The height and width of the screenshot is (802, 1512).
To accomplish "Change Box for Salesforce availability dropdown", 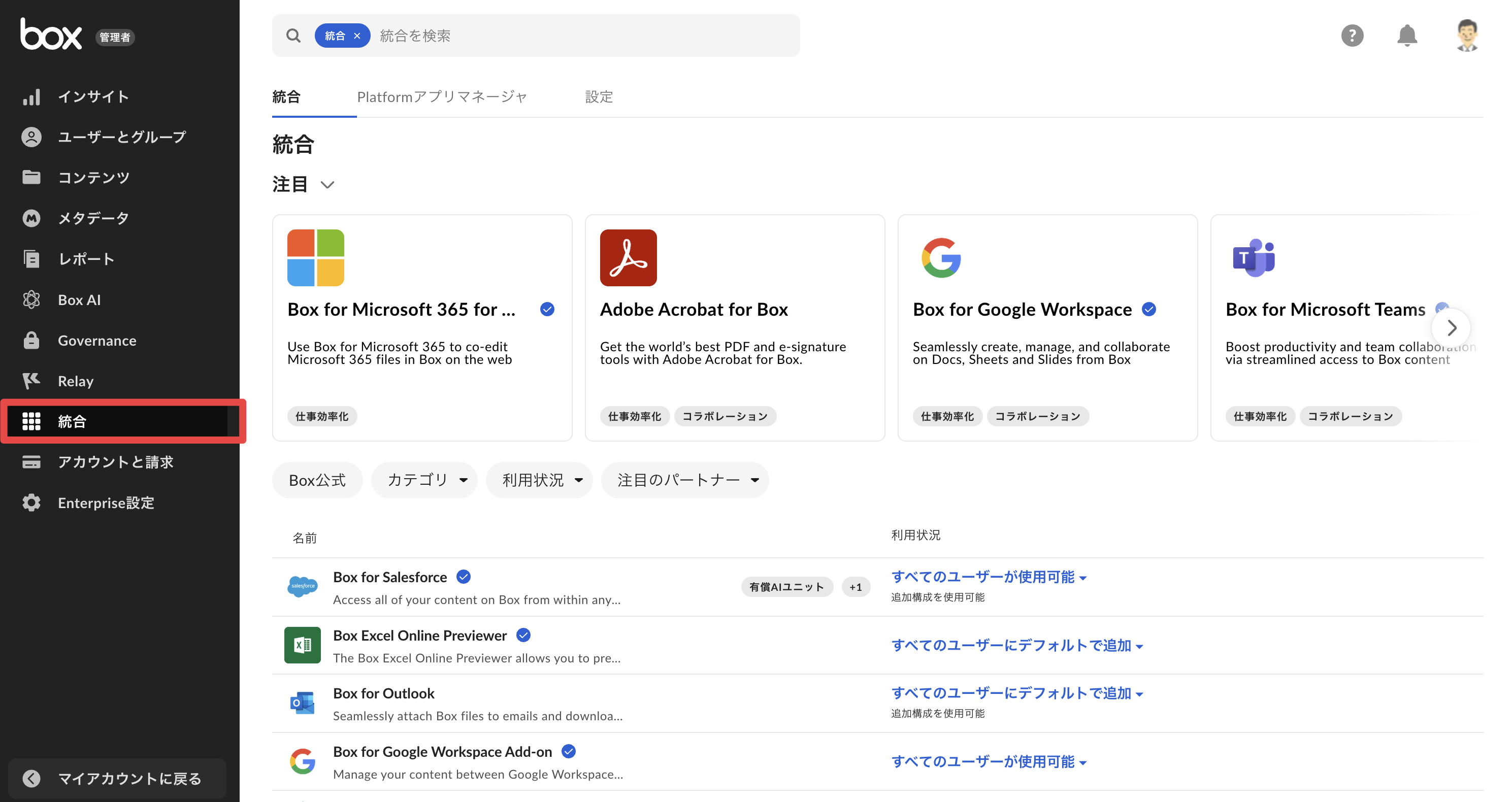I will (x=989, y=577).
